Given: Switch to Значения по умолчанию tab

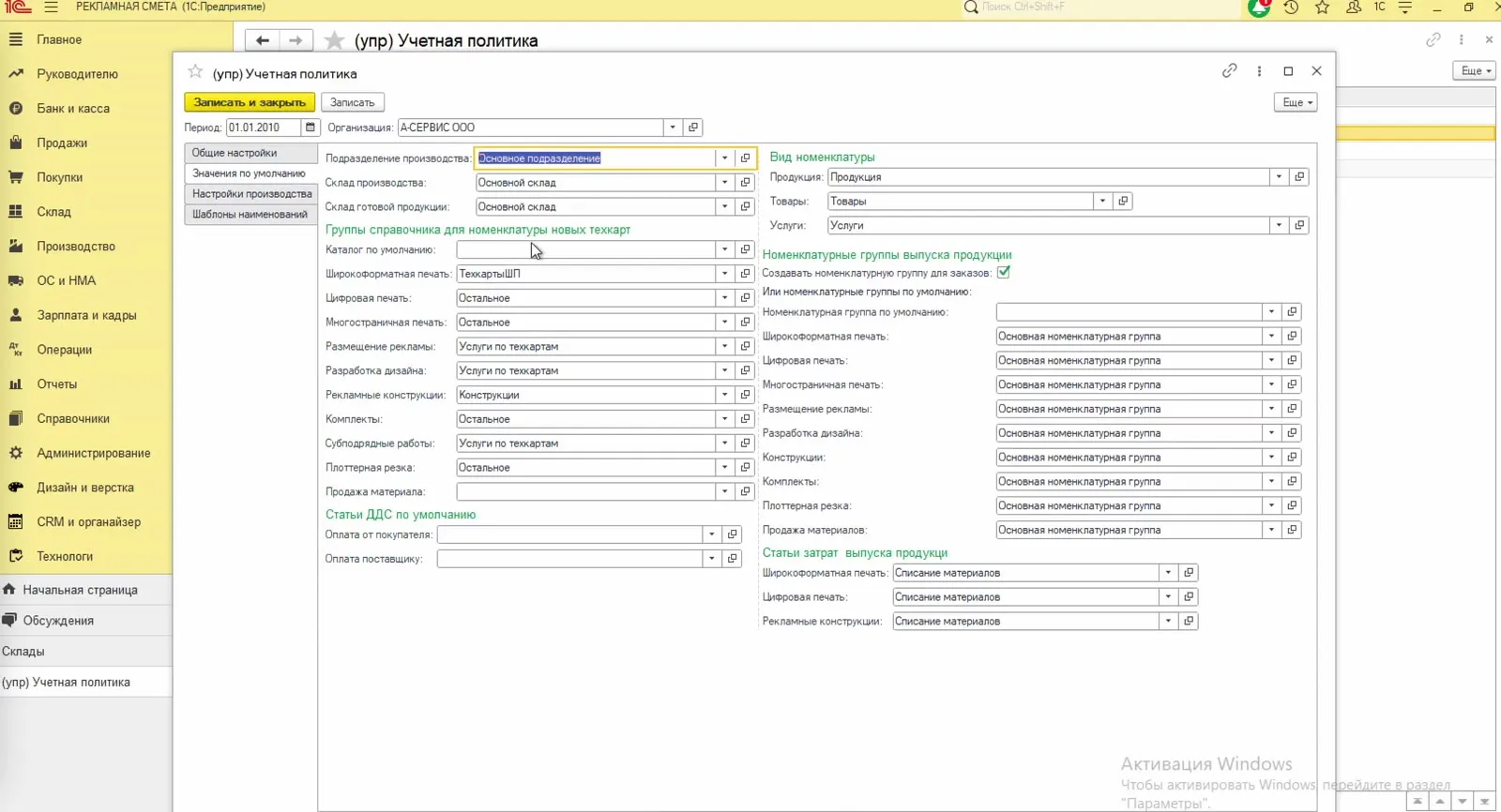Looking at the screenshot, I should point(250,173).
